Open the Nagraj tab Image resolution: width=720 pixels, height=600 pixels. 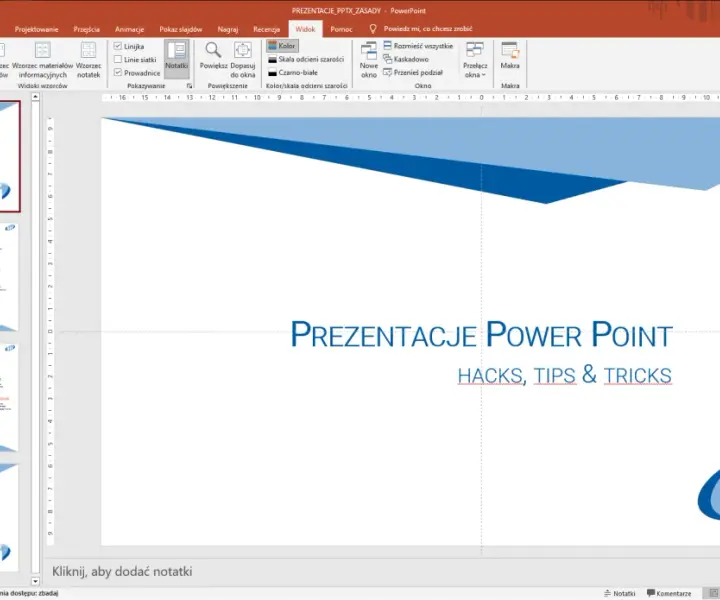pos(227,29)
